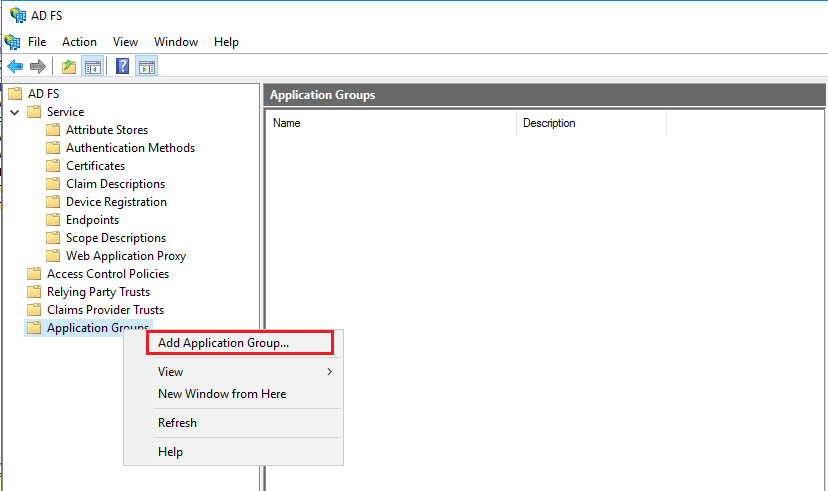Screen dimensions: 828x491
Task: Click the Back arrow toolbar icon
Action: 15,67
